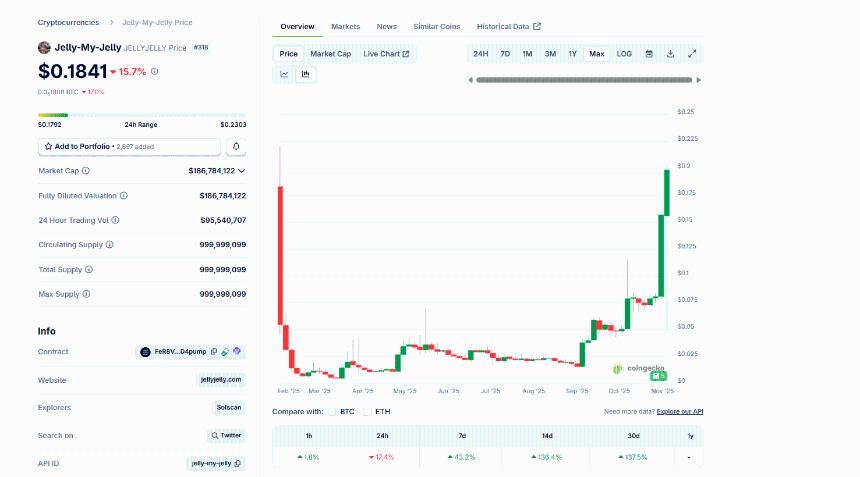Click Circulating Supply info icon
Image resolution: width=860 pixels, height=477 pixels.
pos(110,245)
